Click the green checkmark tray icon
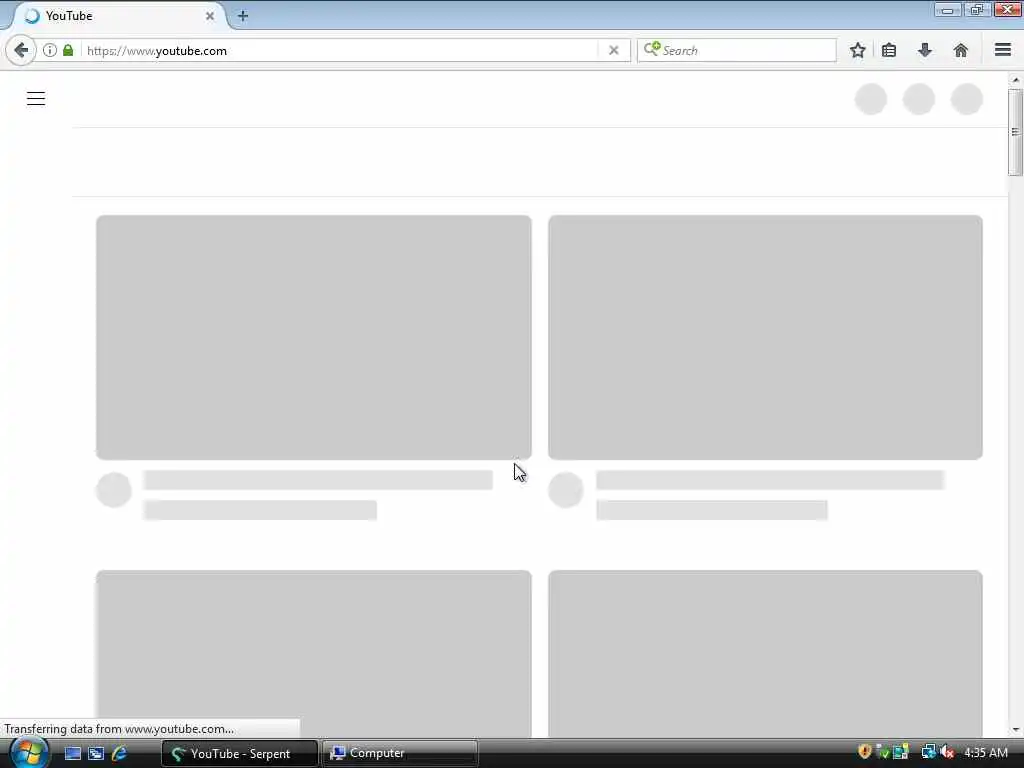Image resolution: width=1024 pixels, height=768 pixels. (x=883, y=752)
